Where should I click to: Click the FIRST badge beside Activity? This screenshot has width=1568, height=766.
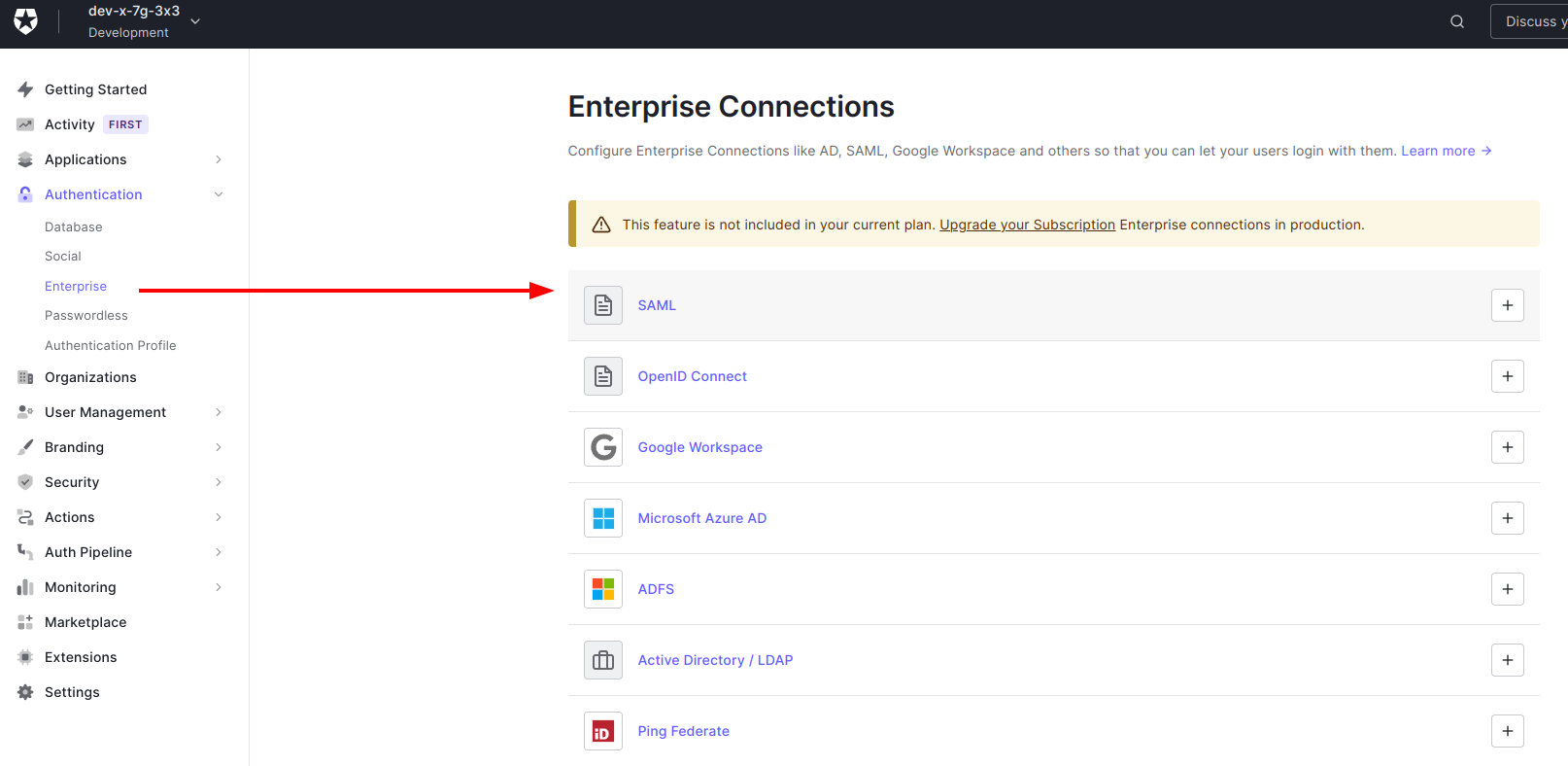(x=125, y=124)
